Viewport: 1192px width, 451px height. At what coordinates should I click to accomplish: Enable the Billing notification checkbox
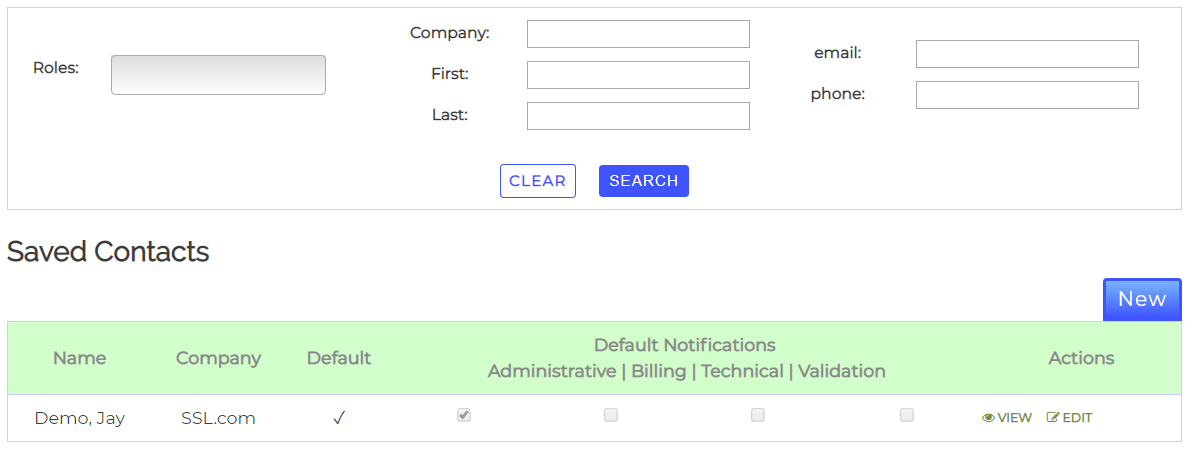(x=611, y=415)
